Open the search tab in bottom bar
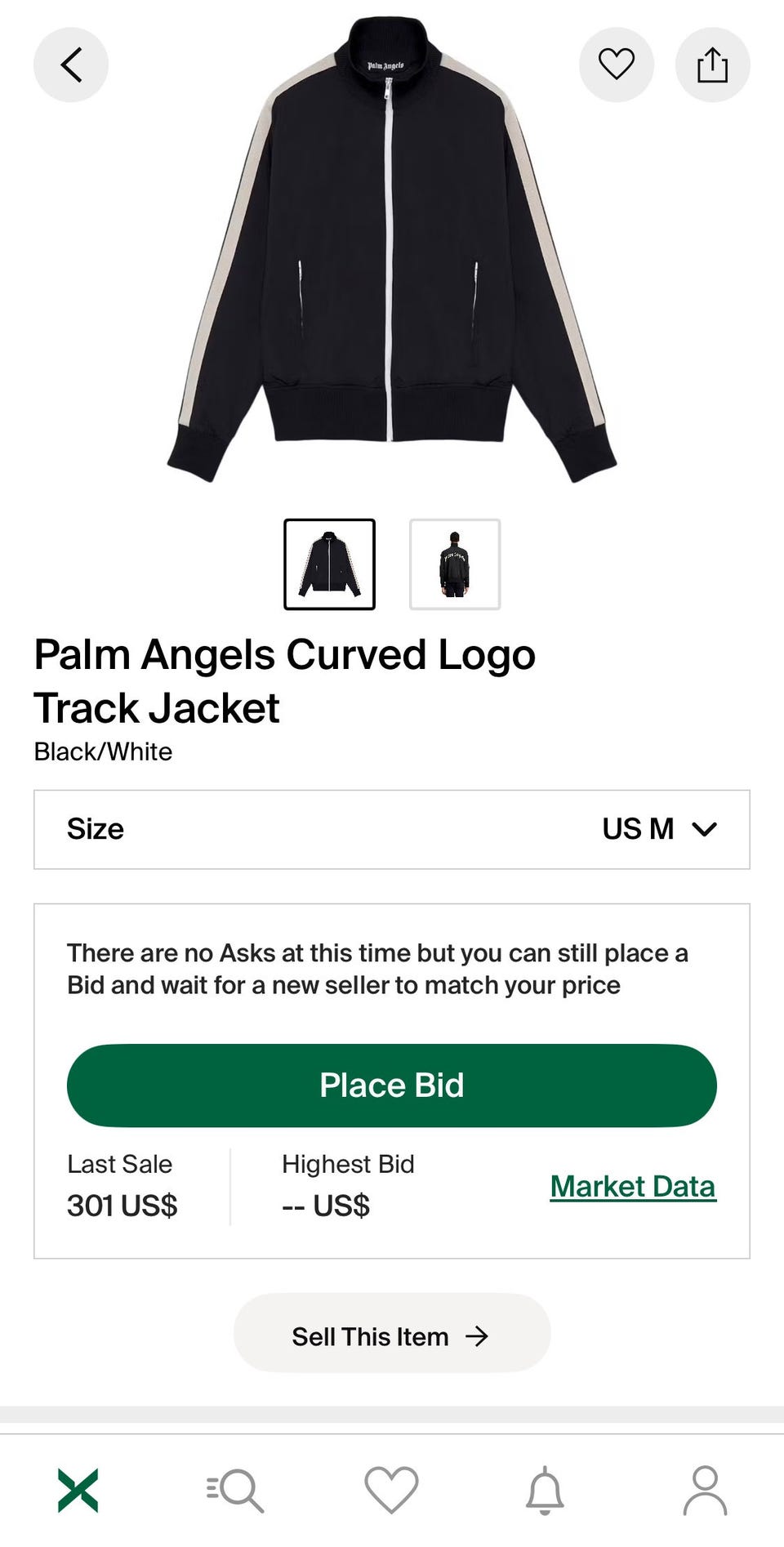 [235, 1490]
